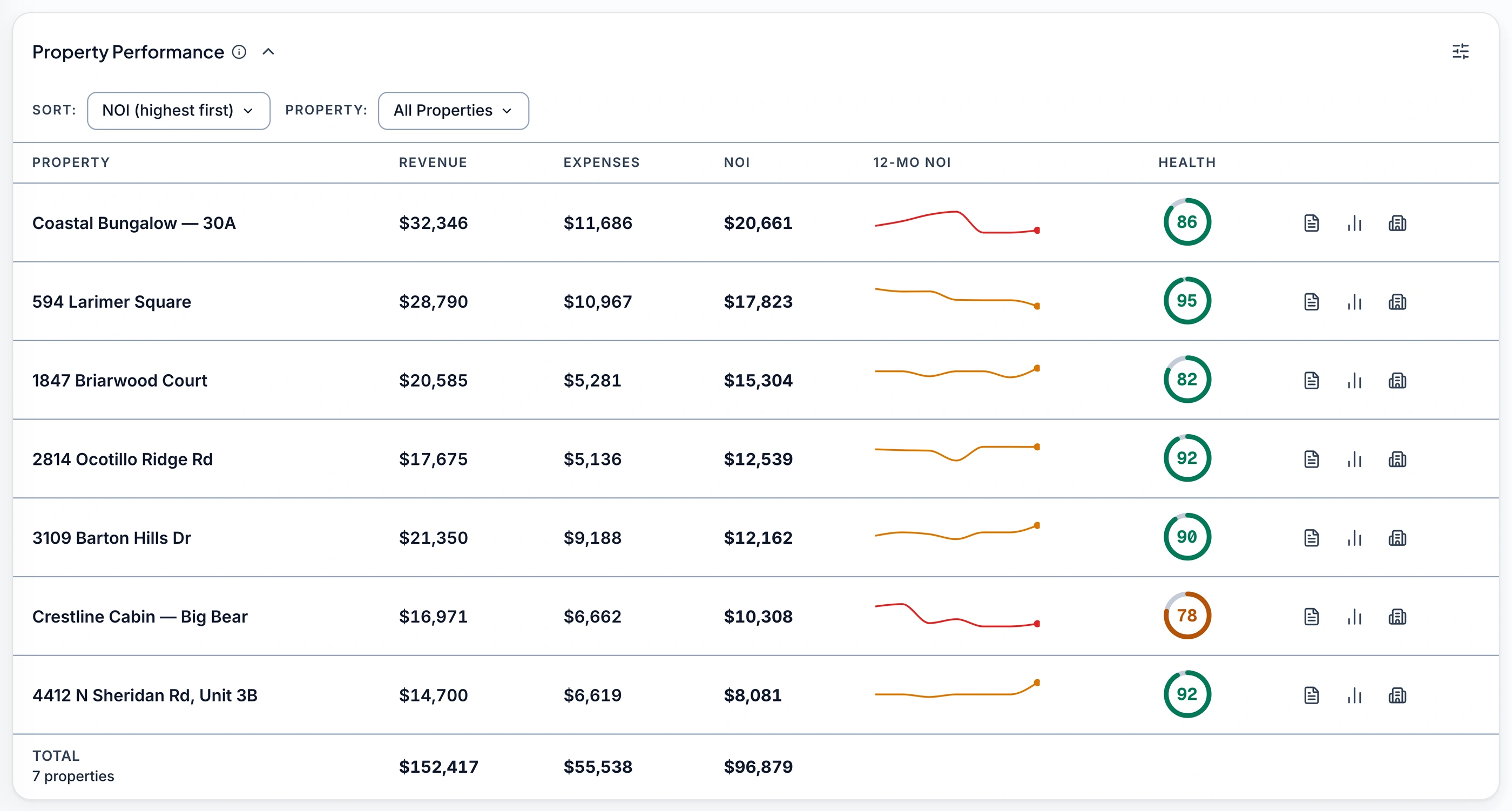
Task: Click health score ring 82 for Briarwood Court
Action: [1187, 379]
